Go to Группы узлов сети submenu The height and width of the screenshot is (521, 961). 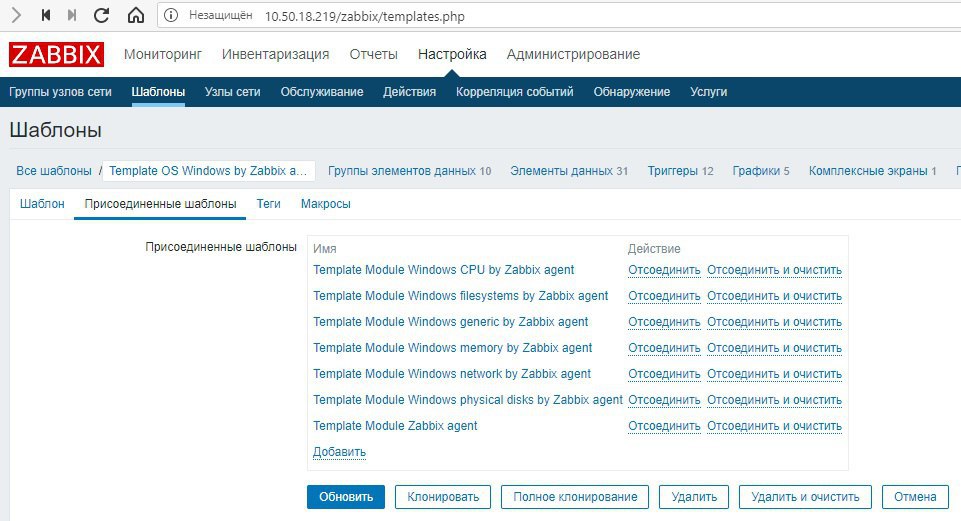tap(60, 92)
